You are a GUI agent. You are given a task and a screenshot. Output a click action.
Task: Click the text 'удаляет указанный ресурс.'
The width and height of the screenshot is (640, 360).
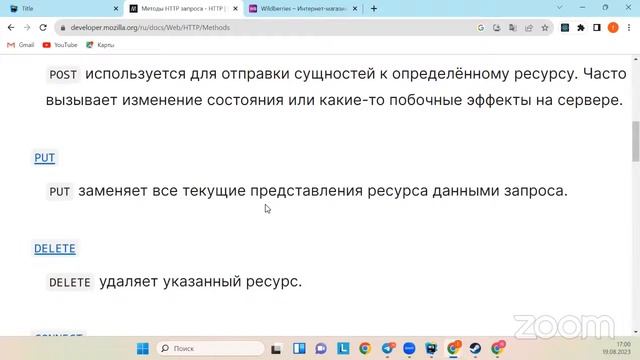pyautogui.click(x=200, y=282)
